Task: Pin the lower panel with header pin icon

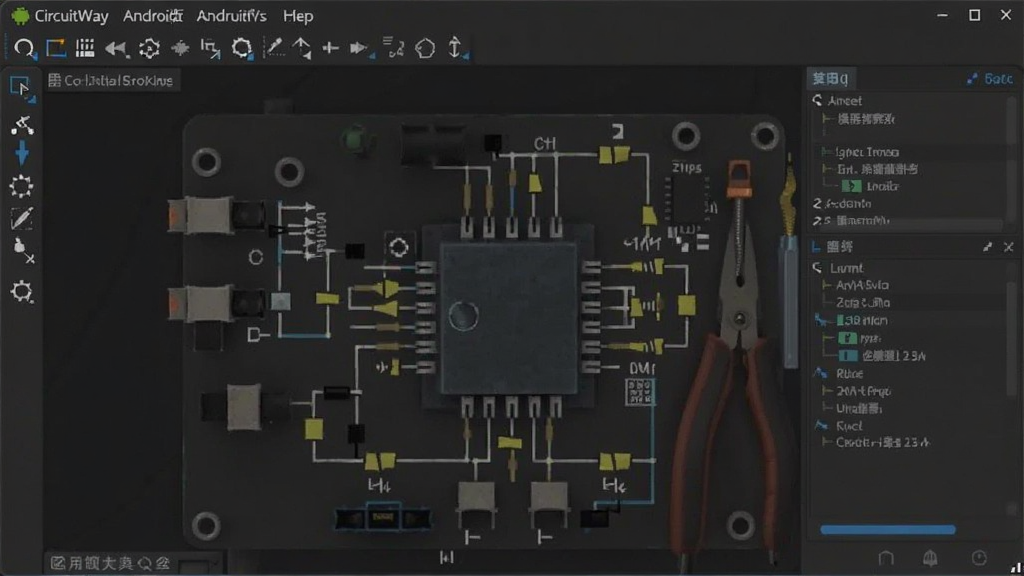Action: pos(987,247)
